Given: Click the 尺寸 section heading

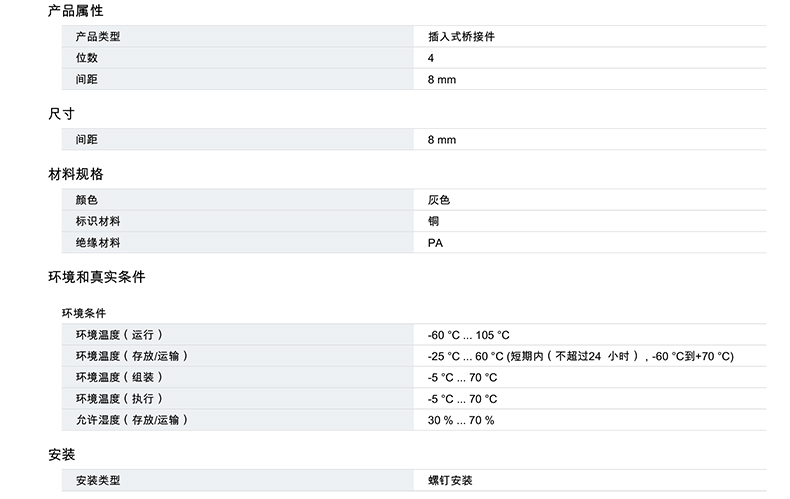Looking at the screenshot, I should [61, 113].
